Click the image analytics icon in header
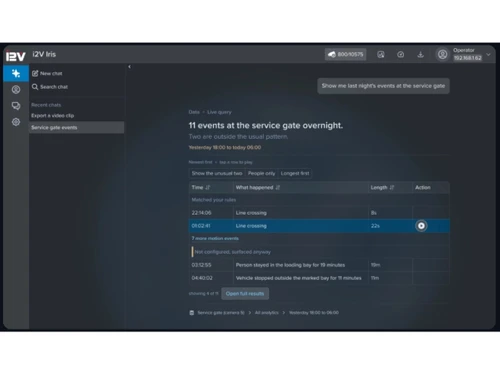 coord(381,54)
